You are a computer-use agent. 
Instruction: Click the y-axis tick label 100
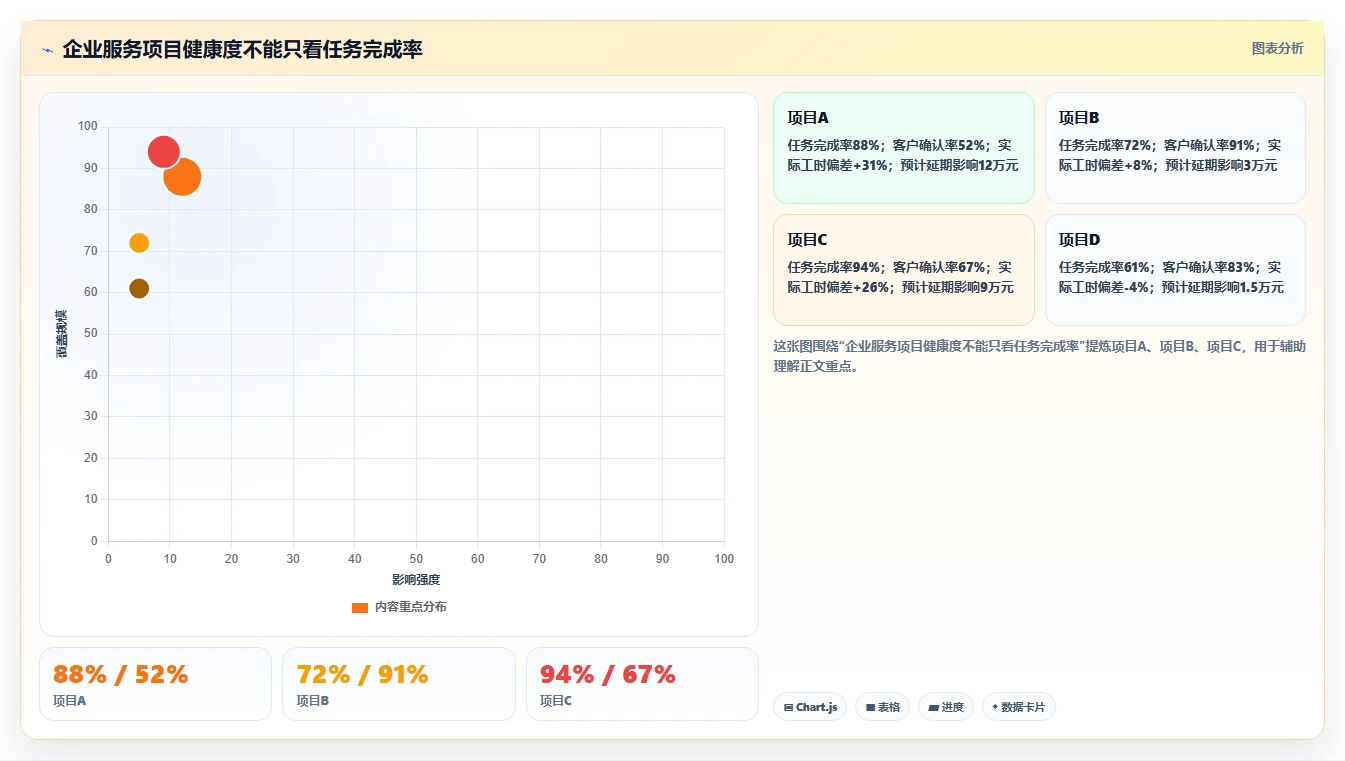coord(88,126)
